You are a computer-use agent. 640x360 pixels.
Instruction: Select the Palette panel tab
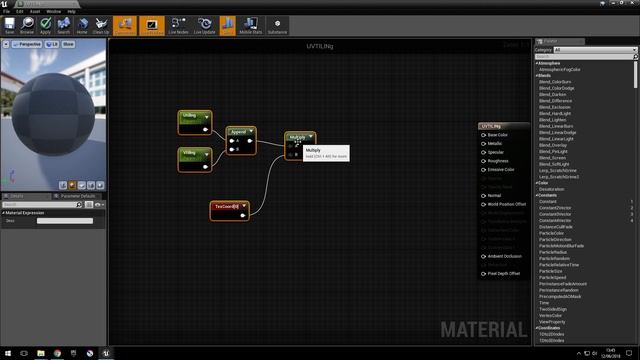pyautogui.click(x=560, y=41)
